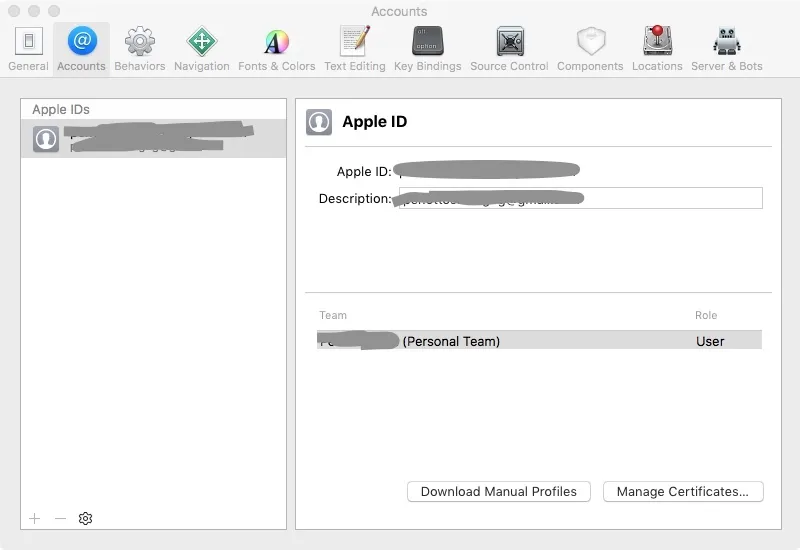Open Fonts & Colors preferences

point(277,49)
